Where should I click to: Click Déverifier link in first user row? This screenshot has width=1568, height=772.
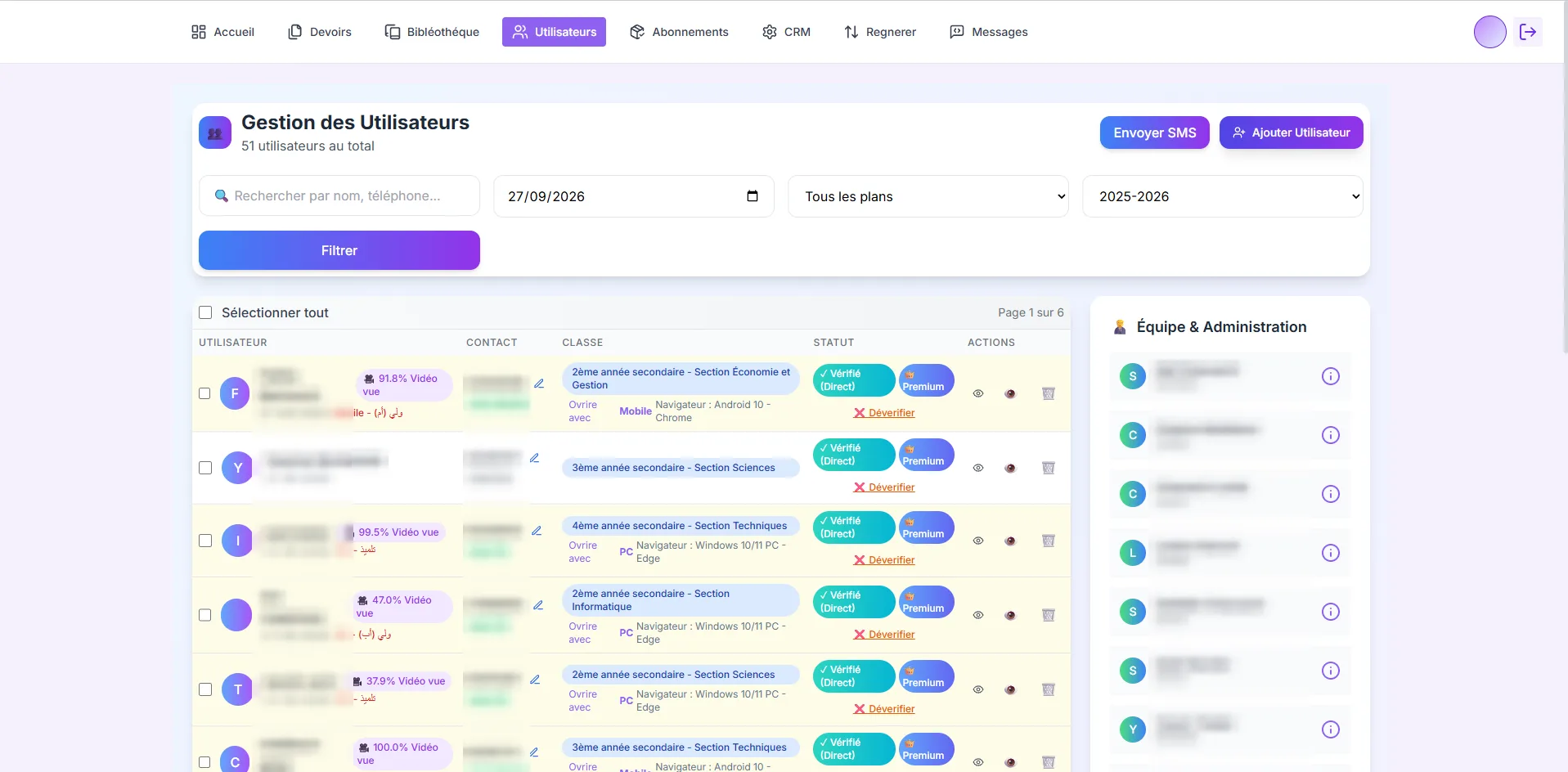pos(884,413)
